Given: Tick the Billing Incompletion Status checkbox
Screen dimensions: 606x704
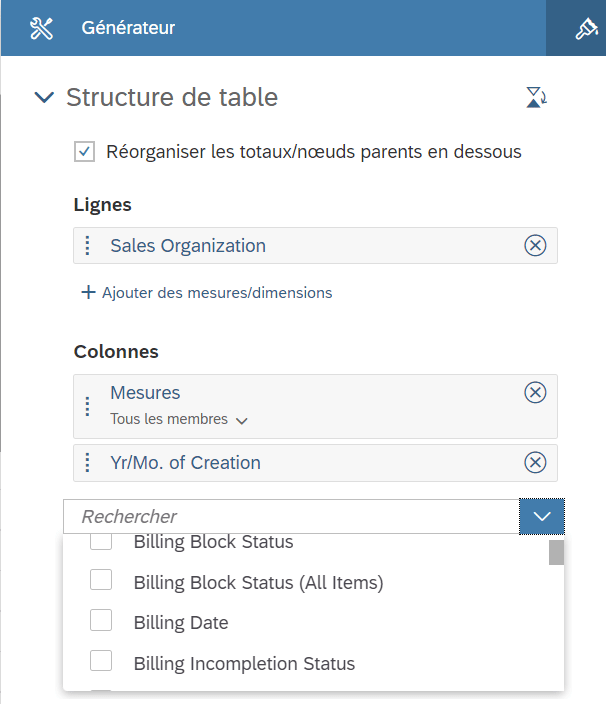Looking at the screenshot, I should [x=101, y=660].
